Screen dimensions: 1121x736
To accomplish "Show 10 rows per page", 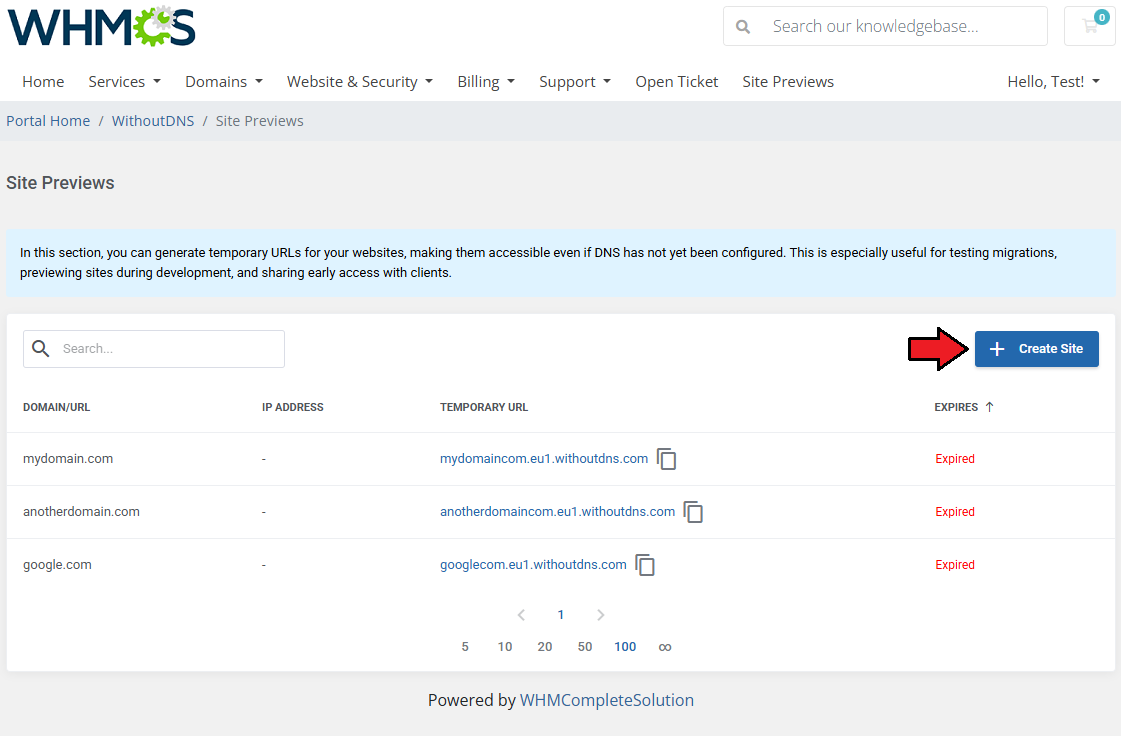I will pos(505,647).
